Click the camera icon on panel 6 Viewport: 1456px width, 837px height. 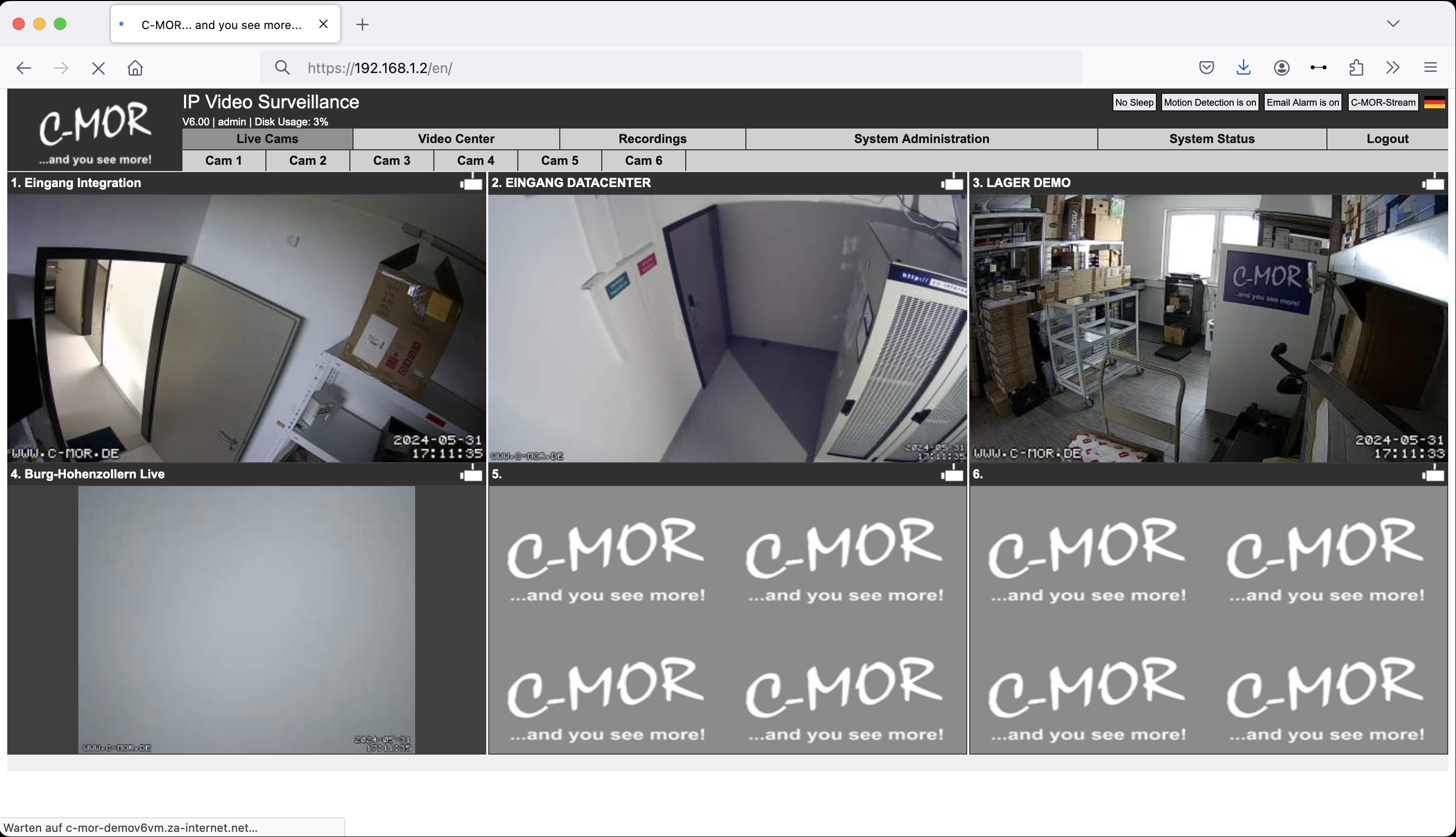(1433, 474)
